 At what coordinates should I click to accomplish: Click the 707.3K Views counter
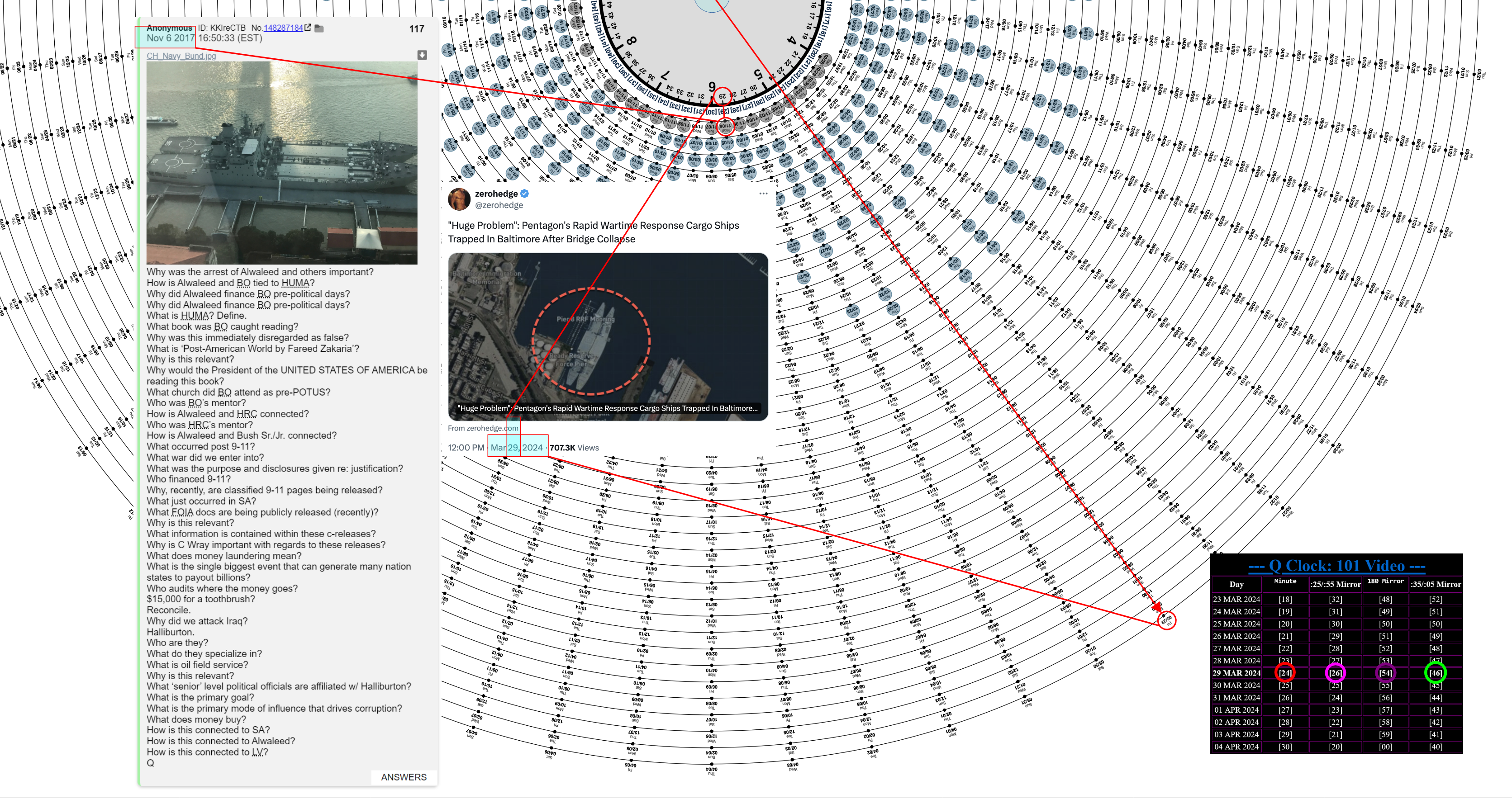[x=574, y=448]
